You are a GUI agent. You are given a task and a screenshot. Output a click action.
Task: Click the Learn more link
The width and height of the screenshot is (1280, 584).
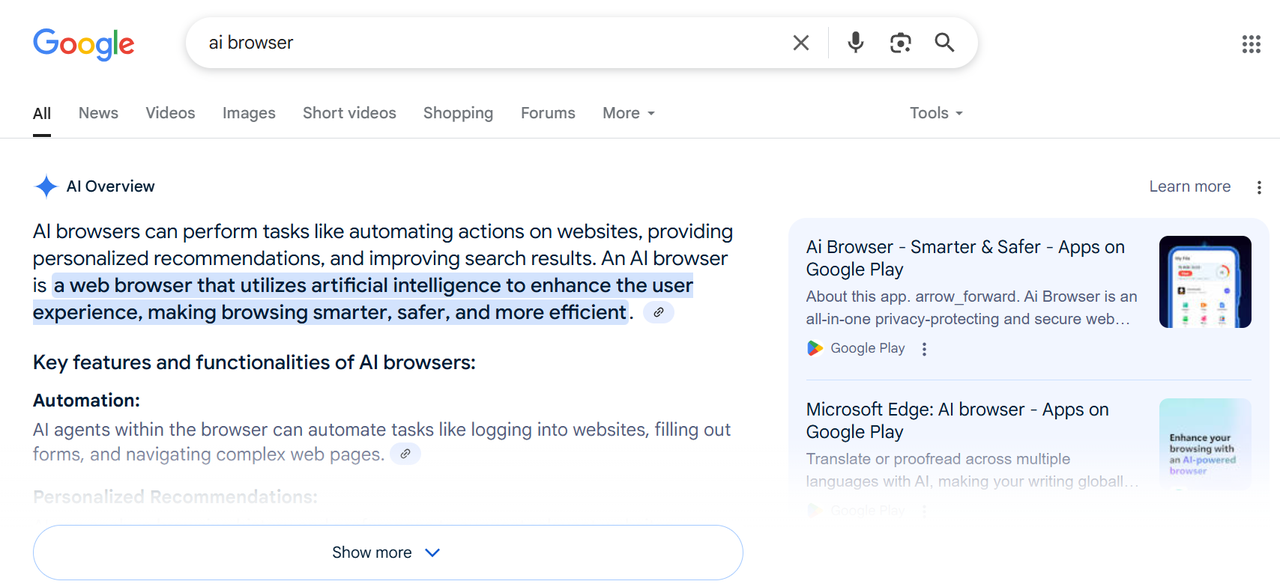pyautogui.click(x=1189, y=187)
